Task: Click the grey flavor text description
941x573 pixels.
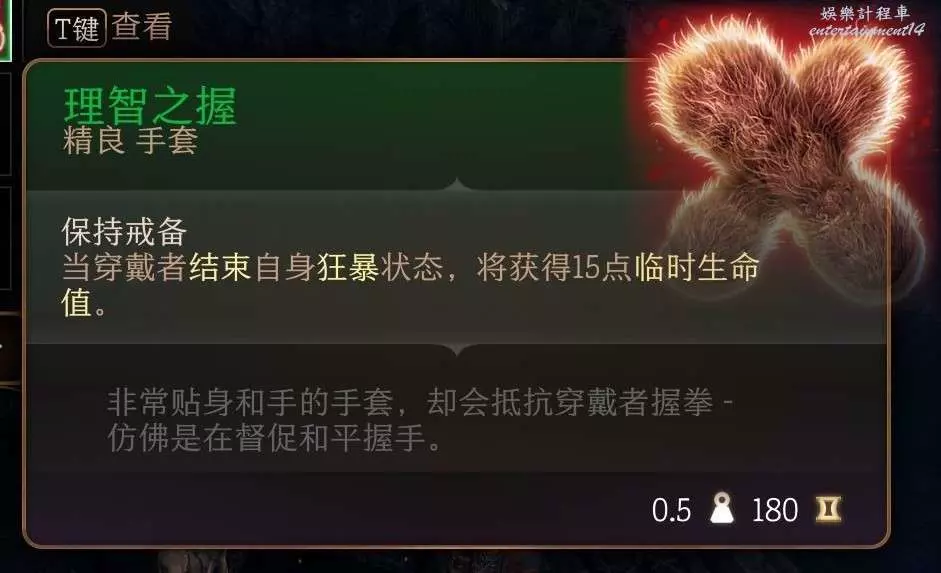Action: pyautogui.click(x=421, y=420)
